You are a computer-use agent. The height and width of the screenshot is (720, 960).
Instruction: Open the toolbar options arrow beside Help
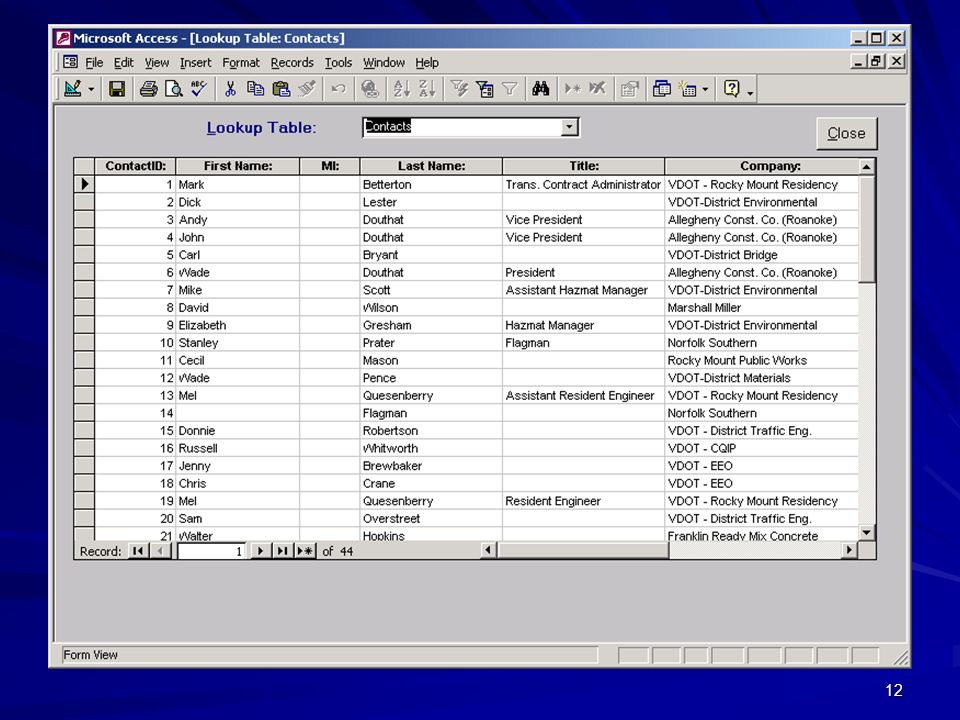point(750,93)
